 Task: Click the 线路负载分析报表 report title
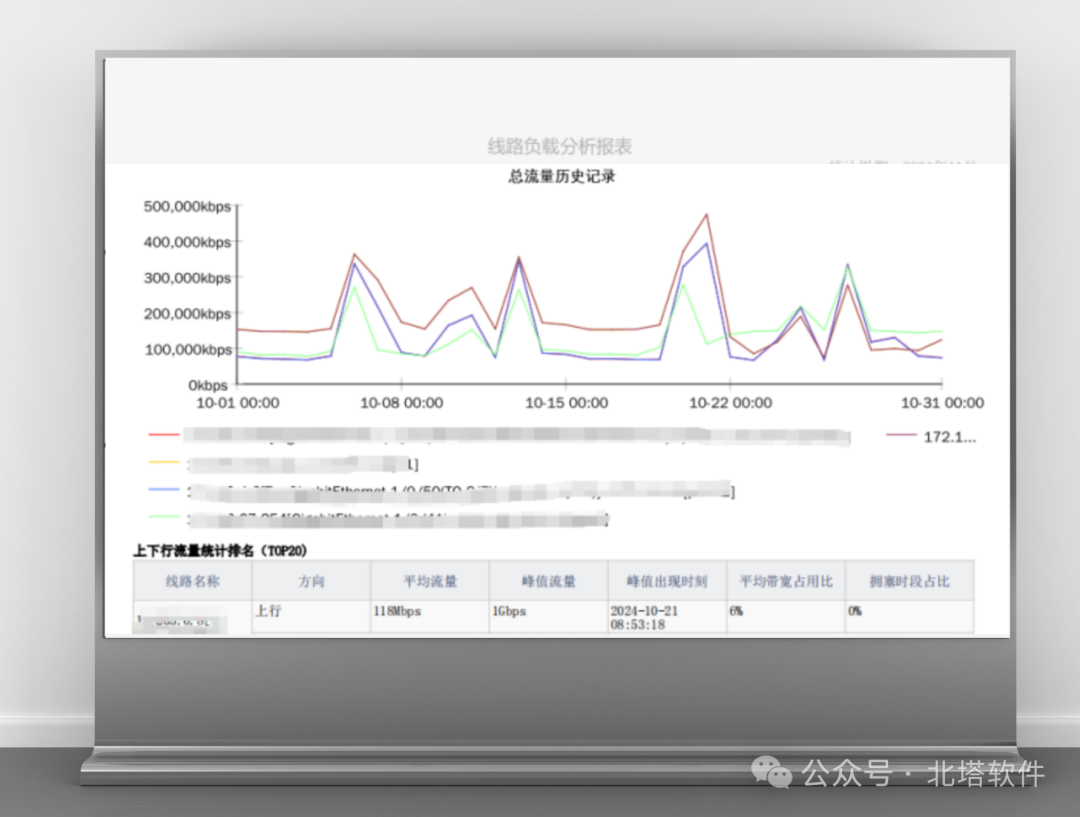point(559,146)
